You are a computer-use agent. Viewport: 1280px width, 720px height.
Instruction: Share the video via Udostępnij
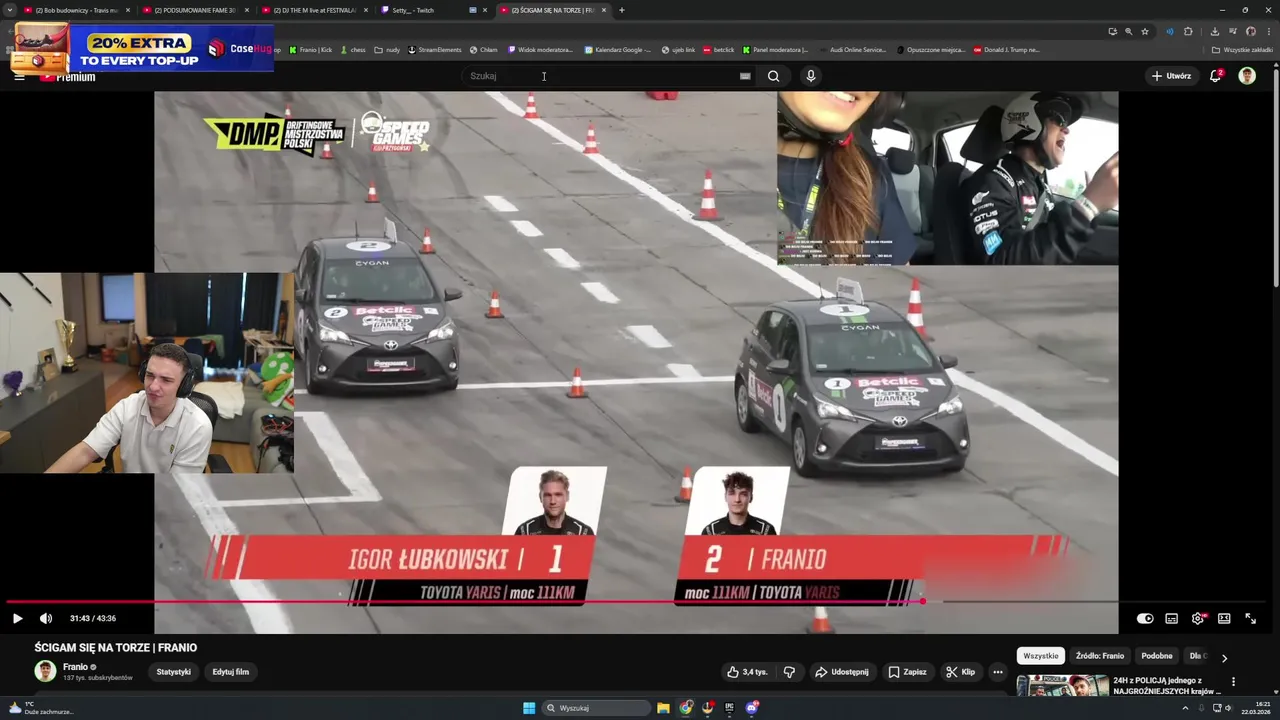(x=841, y=672)
